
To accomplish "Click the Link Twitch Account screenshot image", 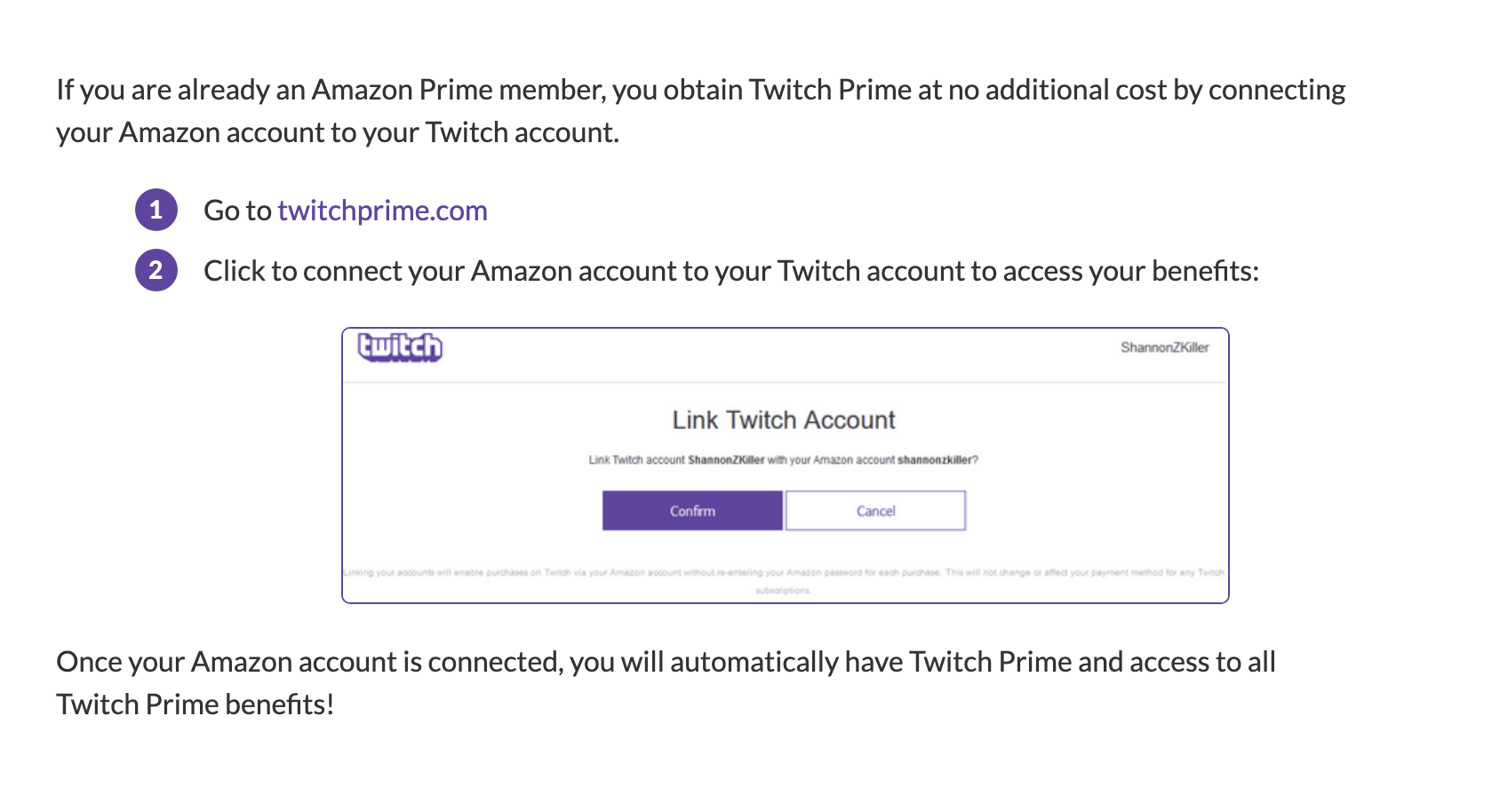I will (x=786, y=466).
